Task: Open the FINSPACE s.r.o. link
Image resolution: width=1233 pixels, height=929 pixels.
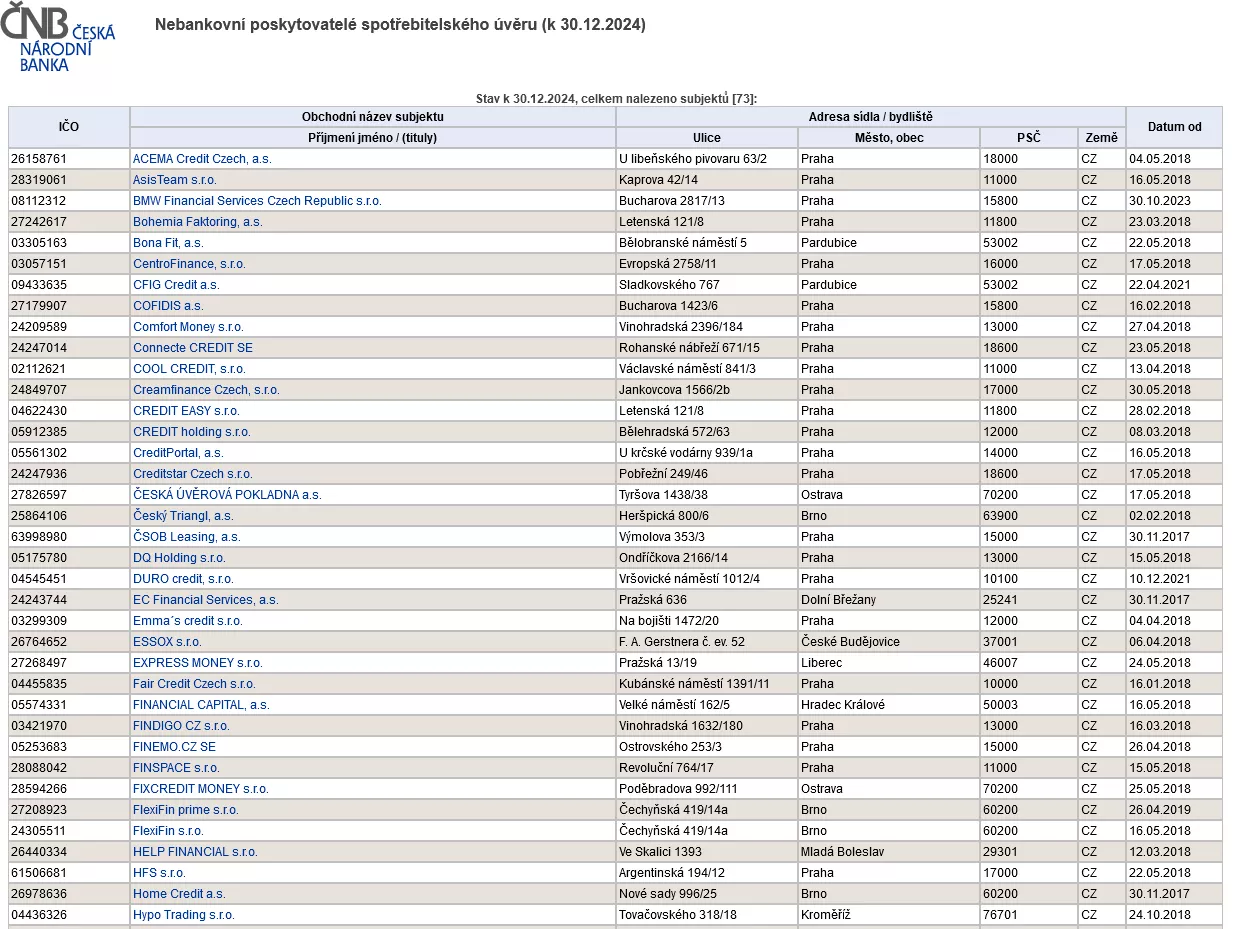Action: pos(176,768)
